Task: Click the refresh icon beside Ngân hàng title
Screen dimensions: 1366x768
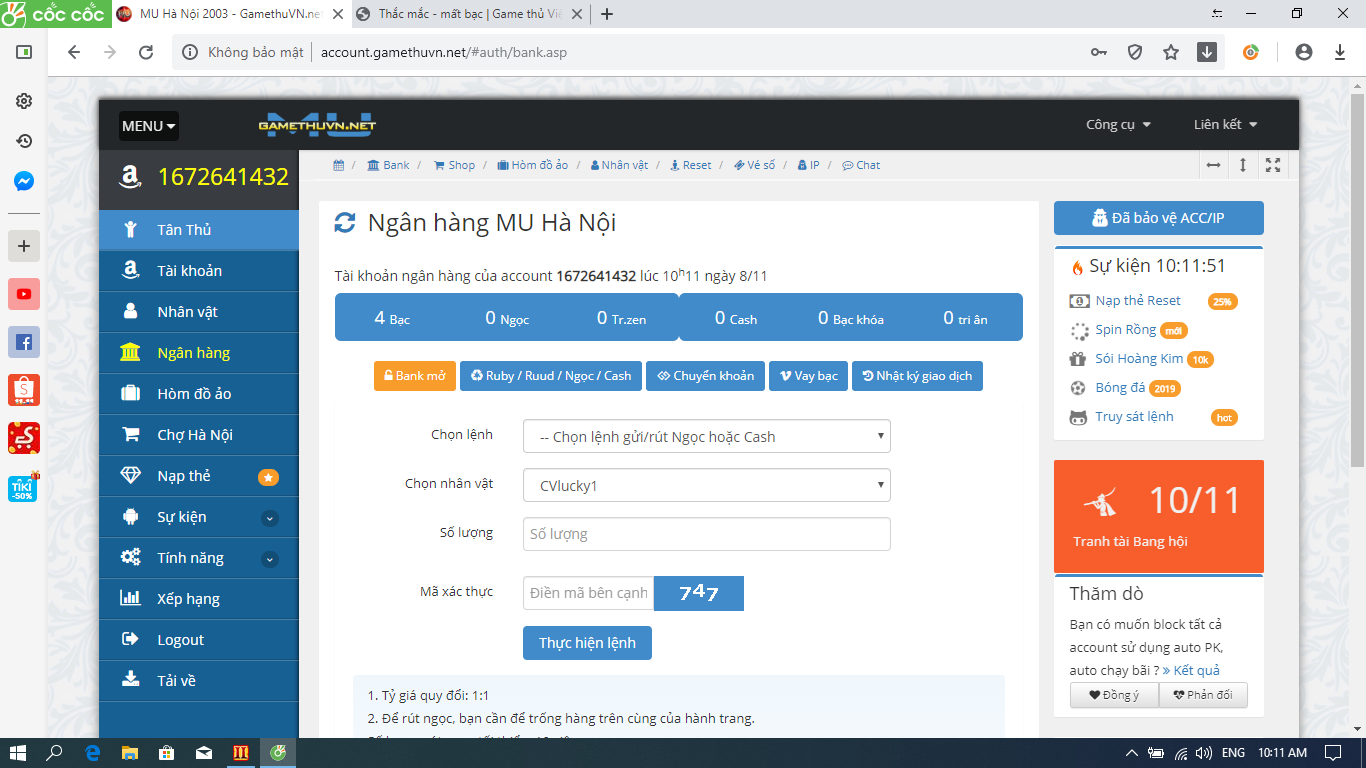Action: [345, 223]
